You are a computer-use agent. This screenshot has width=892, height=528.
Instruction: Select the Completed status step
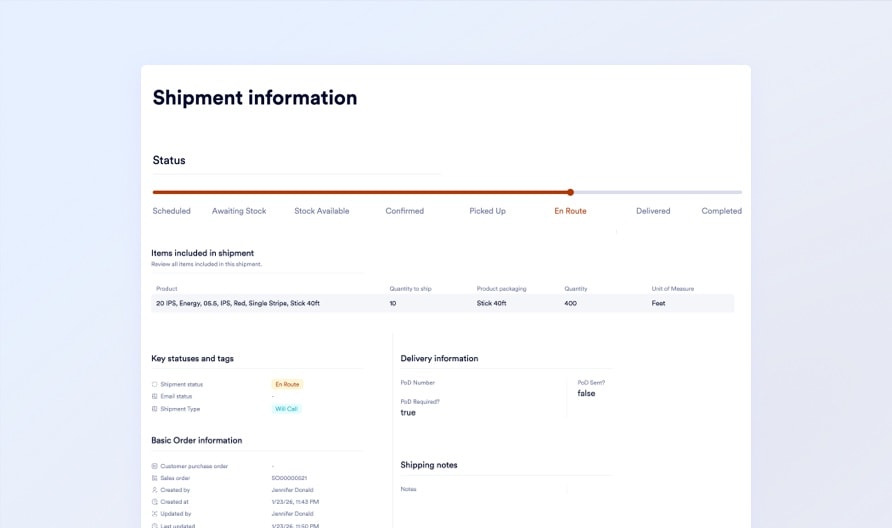[721, 211]
